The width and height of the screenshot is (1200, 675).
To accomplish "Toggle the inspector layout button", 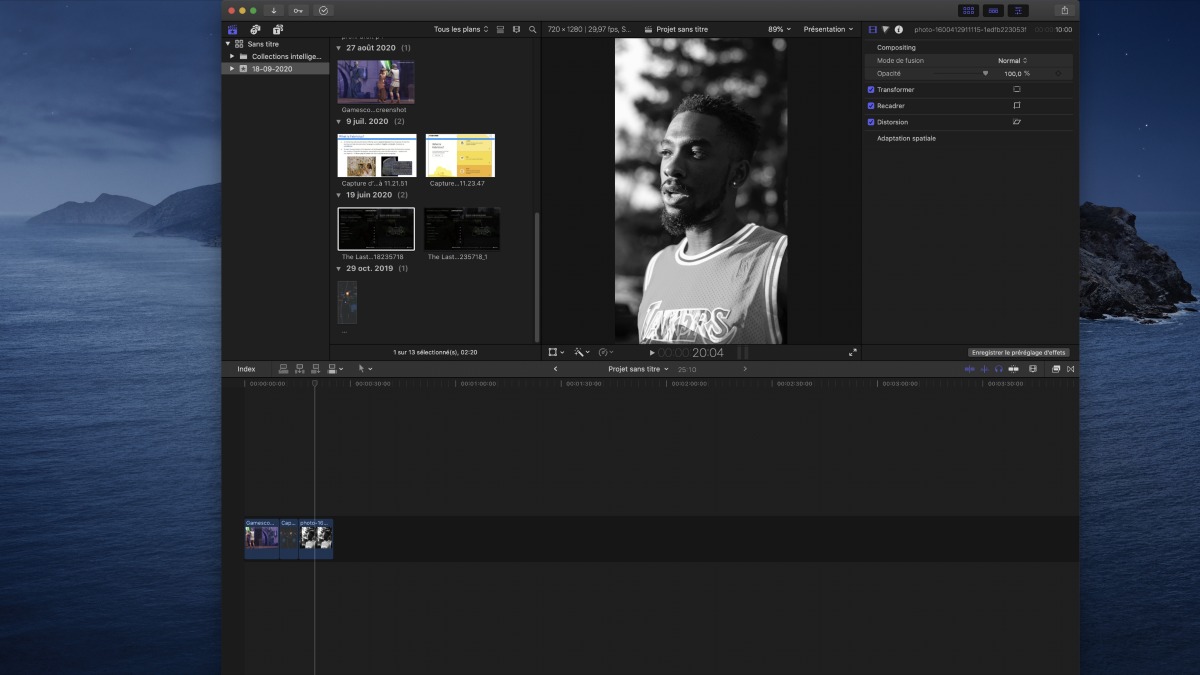I will coord(1018,10).
